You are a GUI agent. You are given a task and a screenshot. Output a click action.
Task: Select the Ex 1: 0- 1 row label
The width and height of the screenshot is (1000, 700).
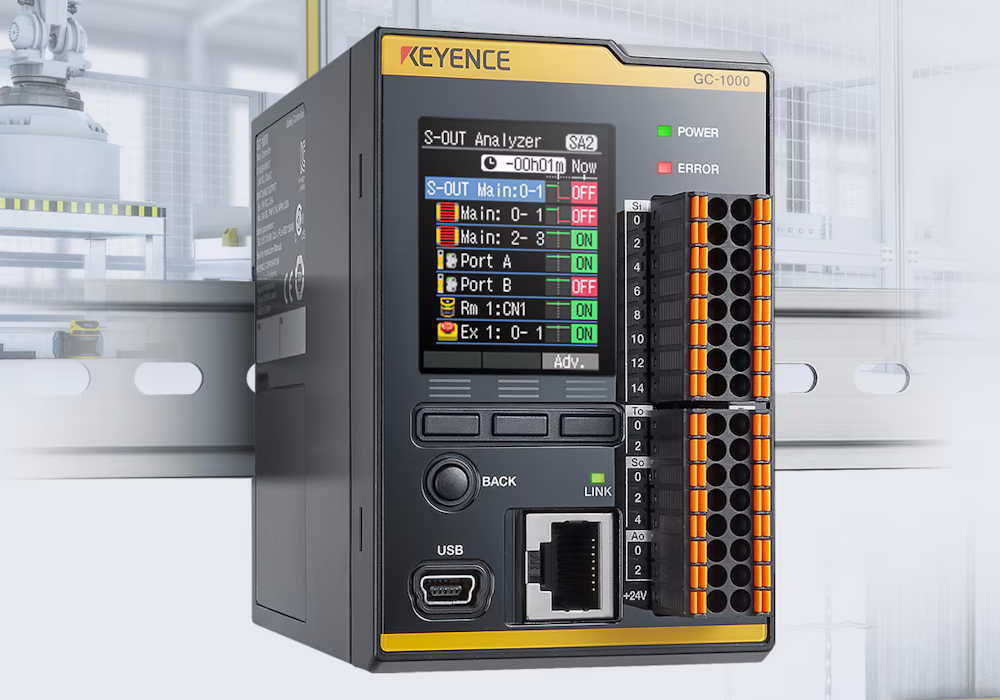(x=502, y=332)
